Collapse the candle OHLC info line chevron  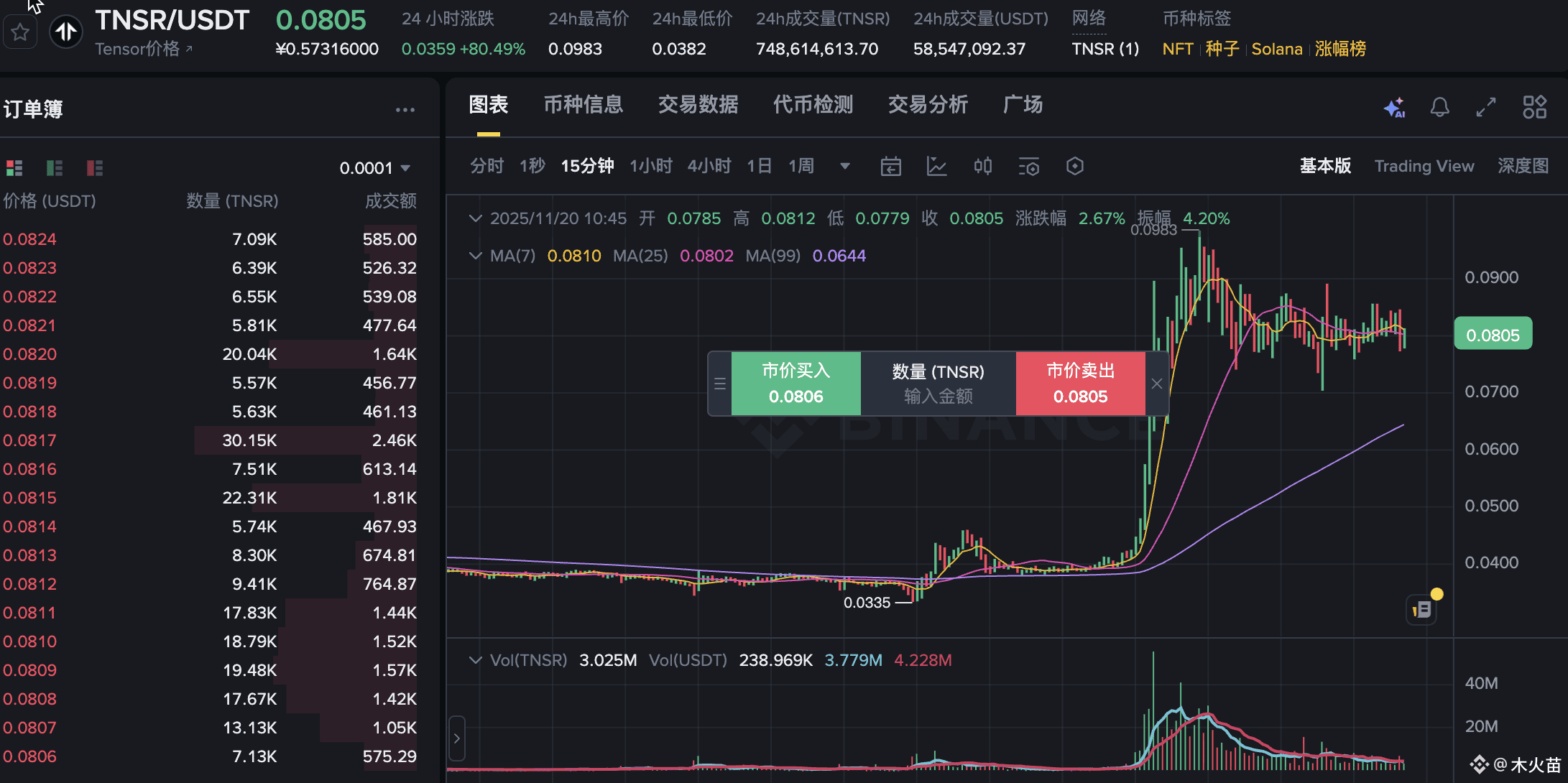(475, 218)
